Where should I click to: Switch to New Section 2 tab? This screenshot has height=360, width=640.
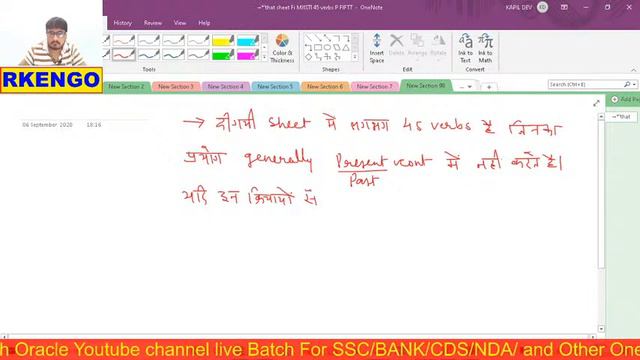pyautogui.click(x=127, y=87)
